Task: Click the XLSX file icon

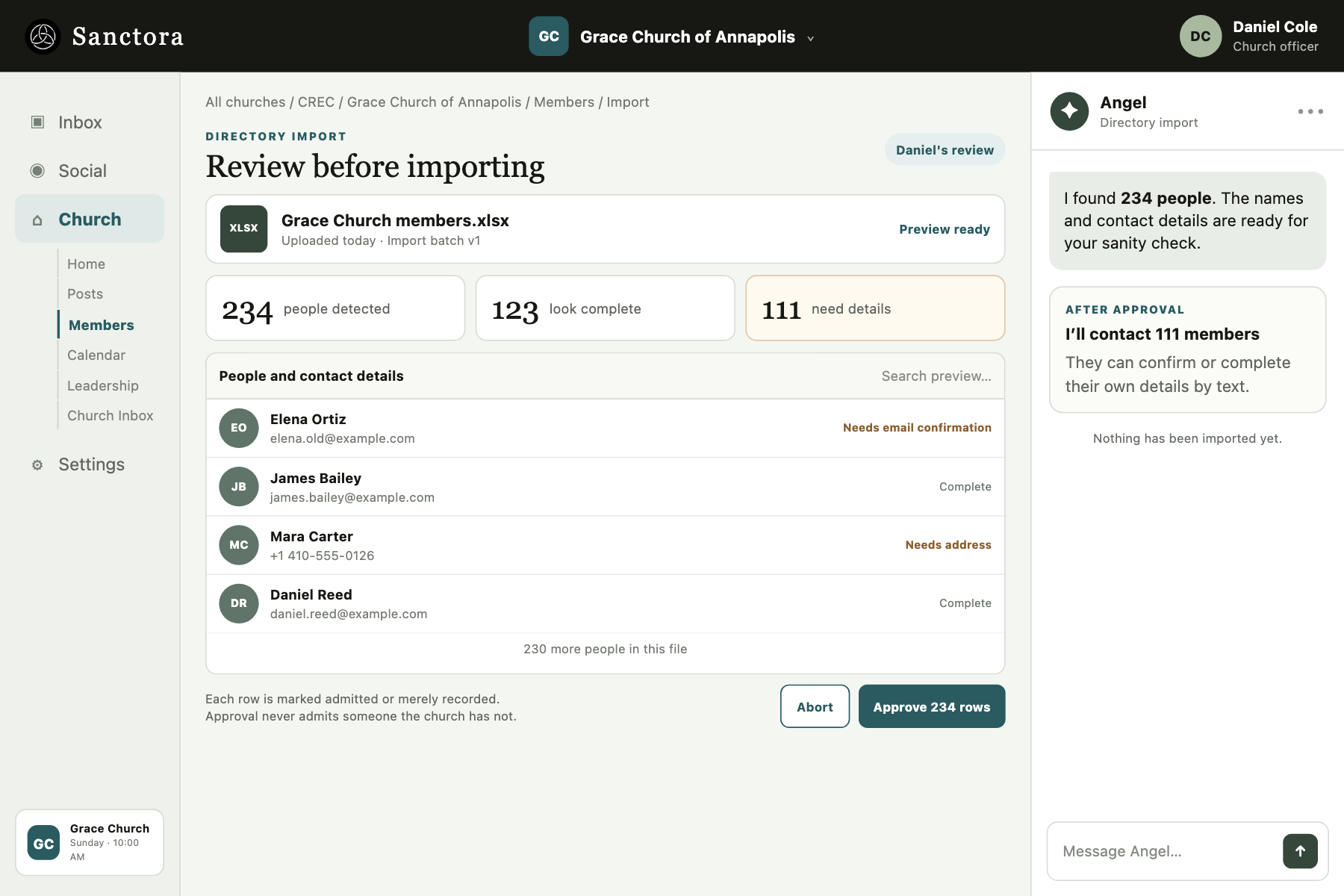Action: point(244,228)
